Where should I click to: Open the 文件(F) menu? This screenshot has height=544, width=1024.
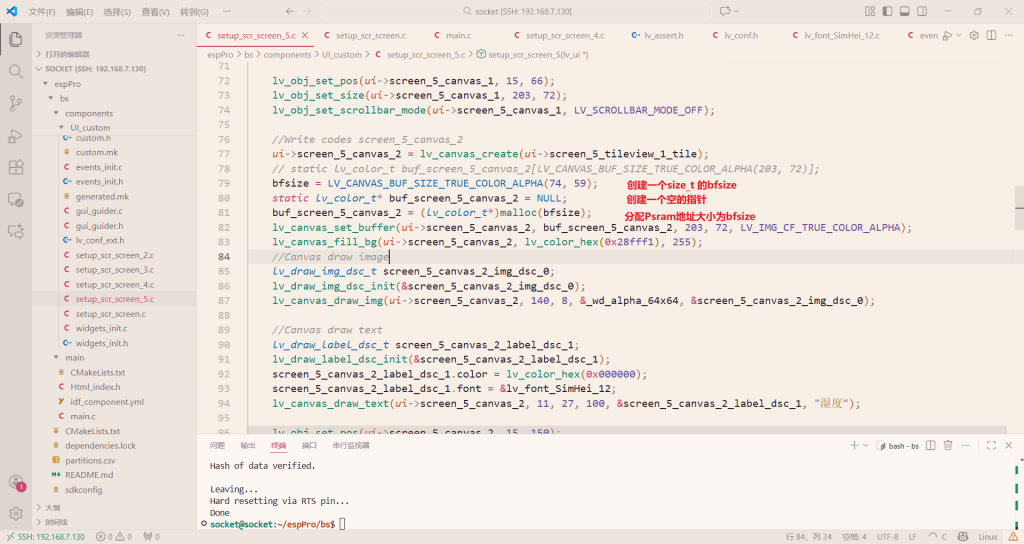pos(42,12)
